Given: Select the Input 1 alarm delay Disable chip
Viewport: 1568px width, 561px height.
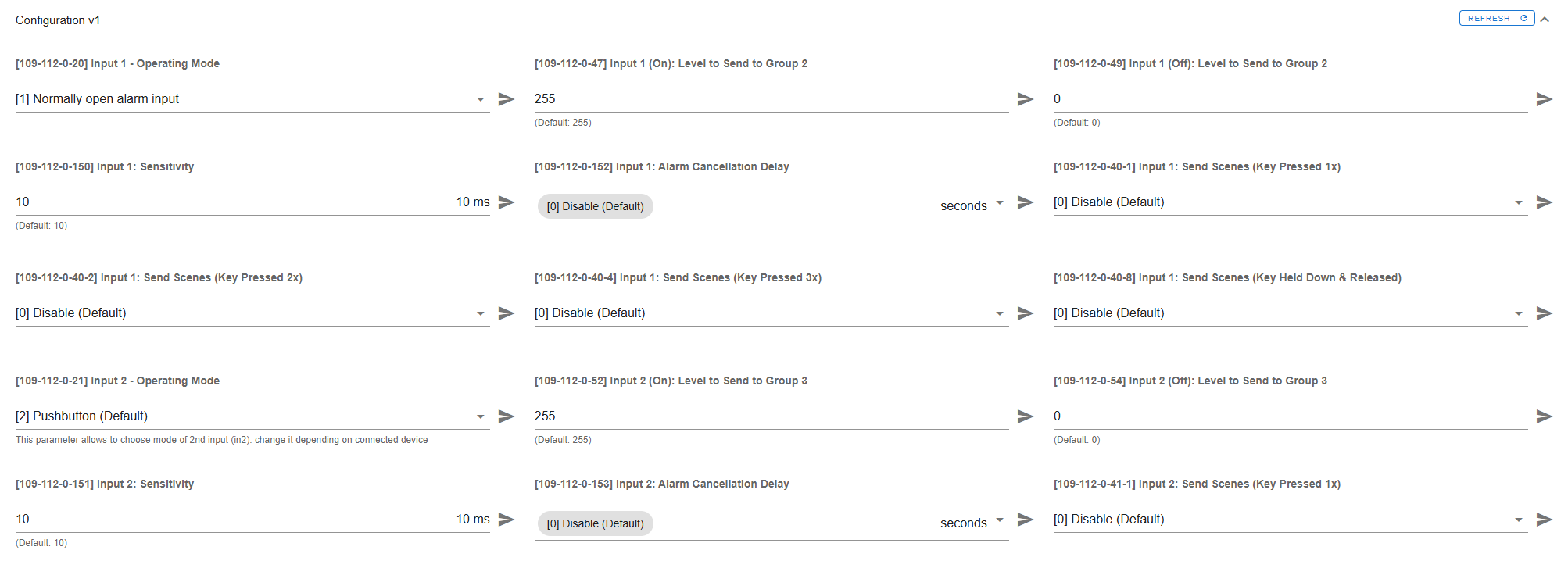Looking at the screenshot, I should point(596,206).
